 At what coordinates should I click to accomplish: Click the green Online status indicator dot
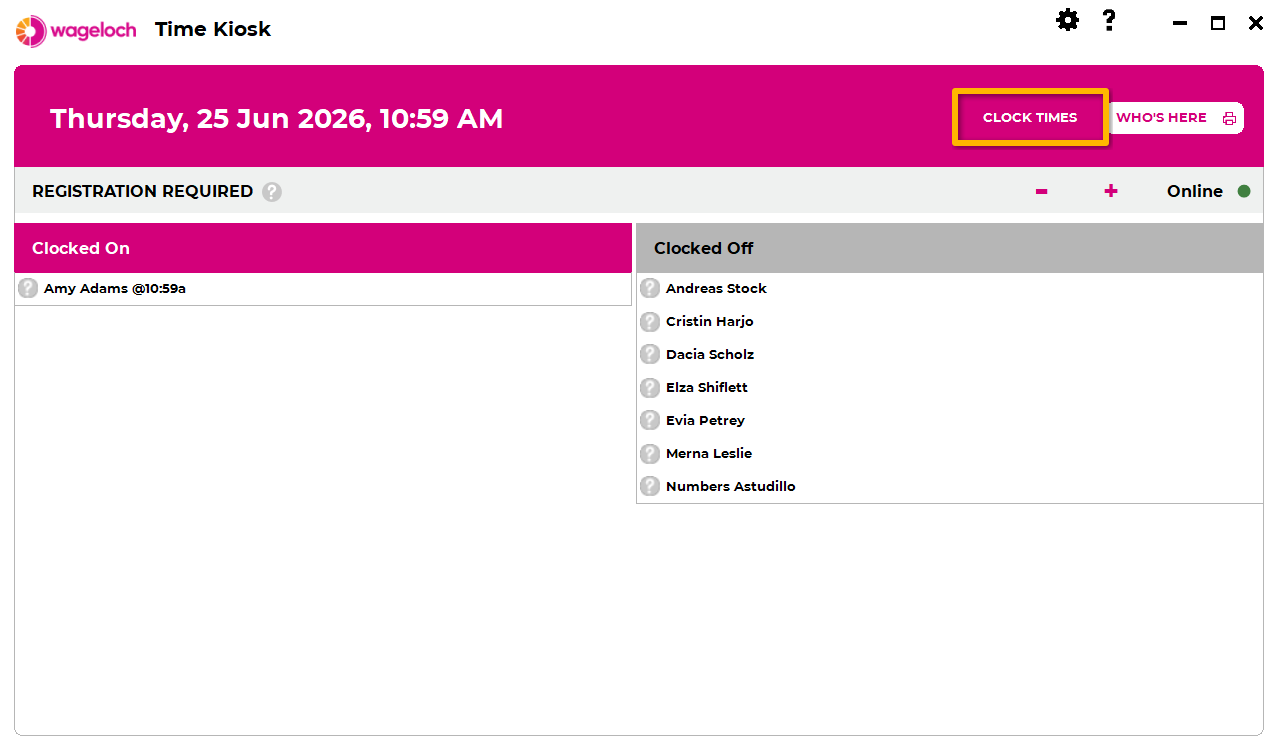[x=1244, y=191]
